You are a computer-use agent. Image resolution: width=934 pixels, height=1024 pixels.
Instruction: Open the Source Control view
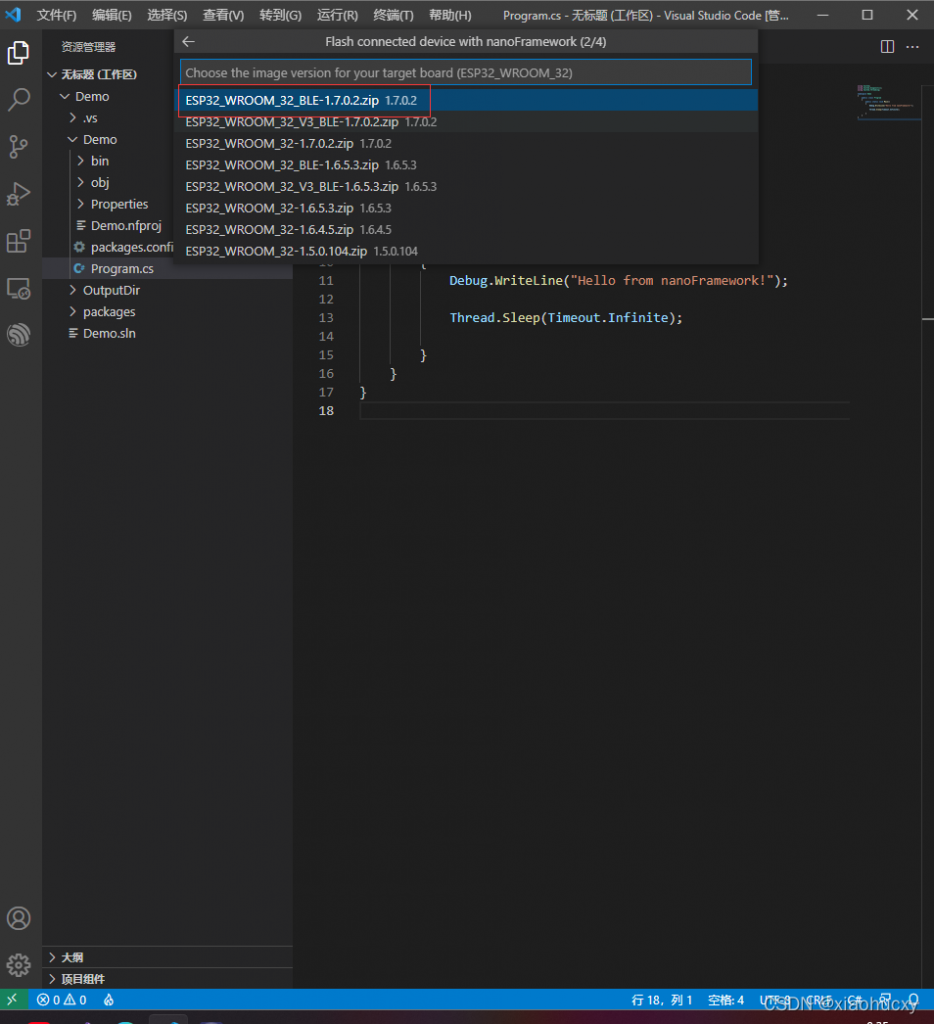18,146
